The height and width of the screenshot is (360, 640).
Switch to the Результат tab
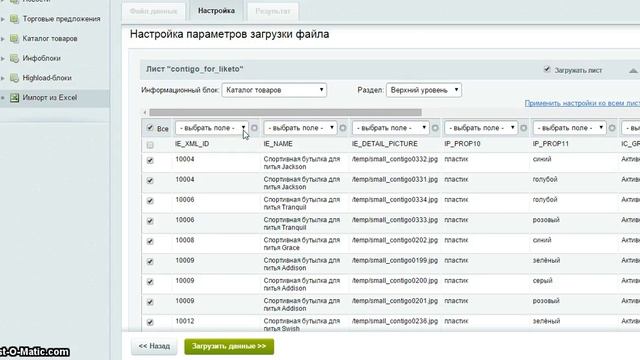[273, 11]
